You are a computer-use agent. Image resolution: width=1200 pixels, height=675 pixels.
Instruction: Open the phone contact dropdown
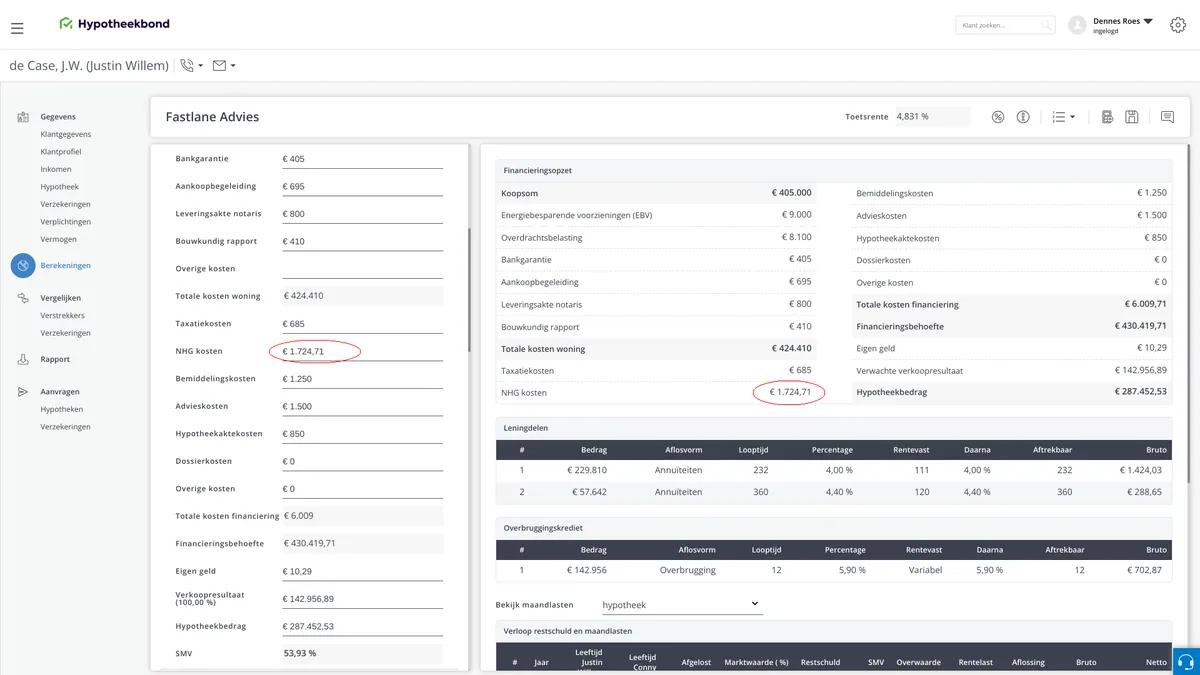[x=191, y=66]
